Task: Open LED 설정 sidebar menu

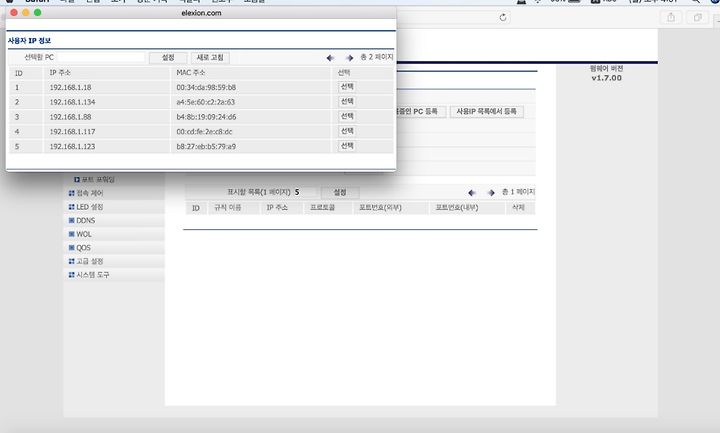Action: pyautogui.click(x=90, y=207)
